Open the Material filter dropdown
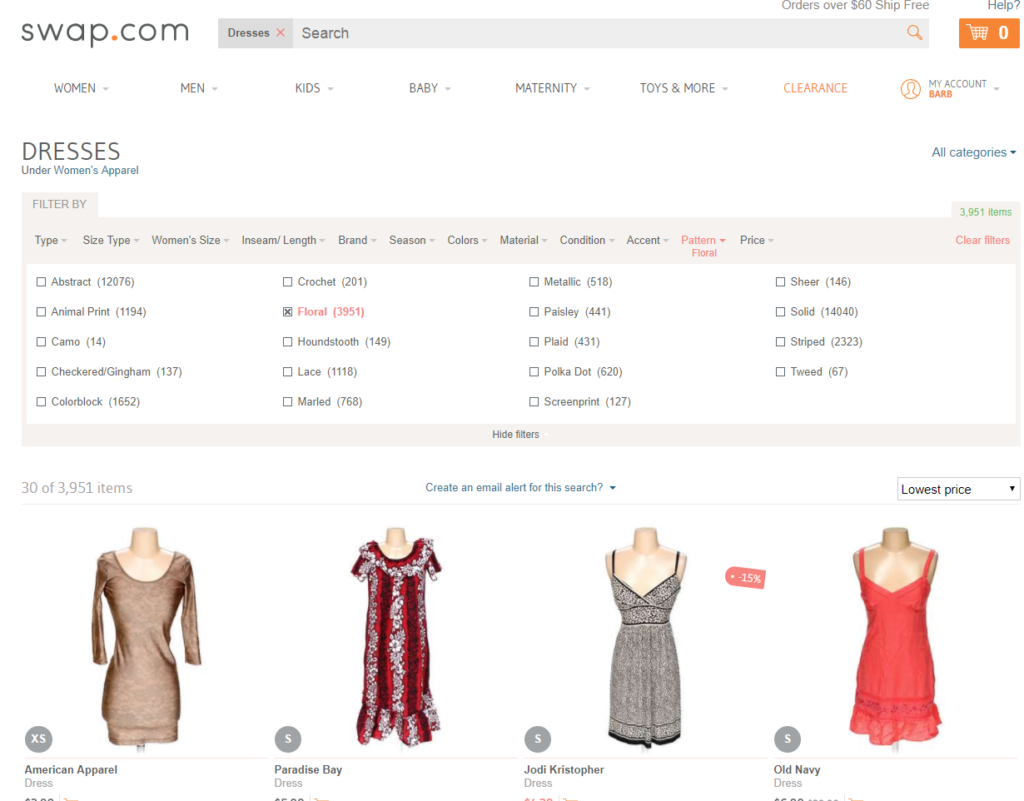The width and height of the screenshot is (1024, 801). (x=524, y=240)
